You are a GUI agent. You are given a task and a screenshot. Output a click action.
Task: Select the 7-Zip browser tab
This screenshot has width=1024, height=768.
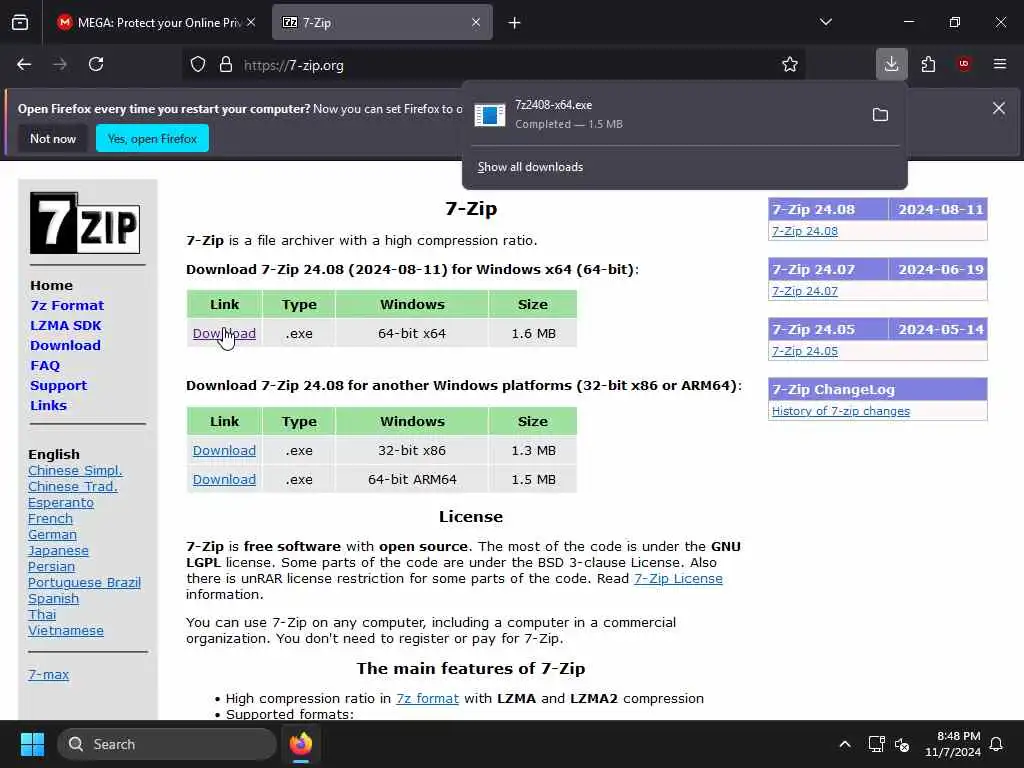point(382,23)
